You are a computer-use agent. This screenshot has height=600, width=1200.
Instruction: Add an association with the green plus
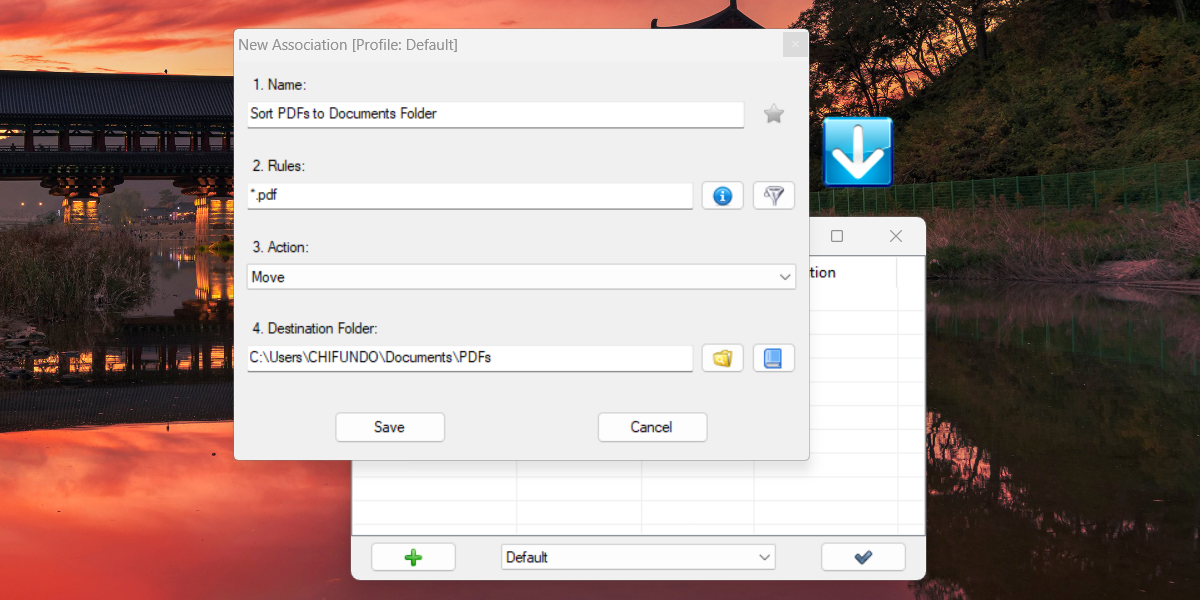[413, 557]
